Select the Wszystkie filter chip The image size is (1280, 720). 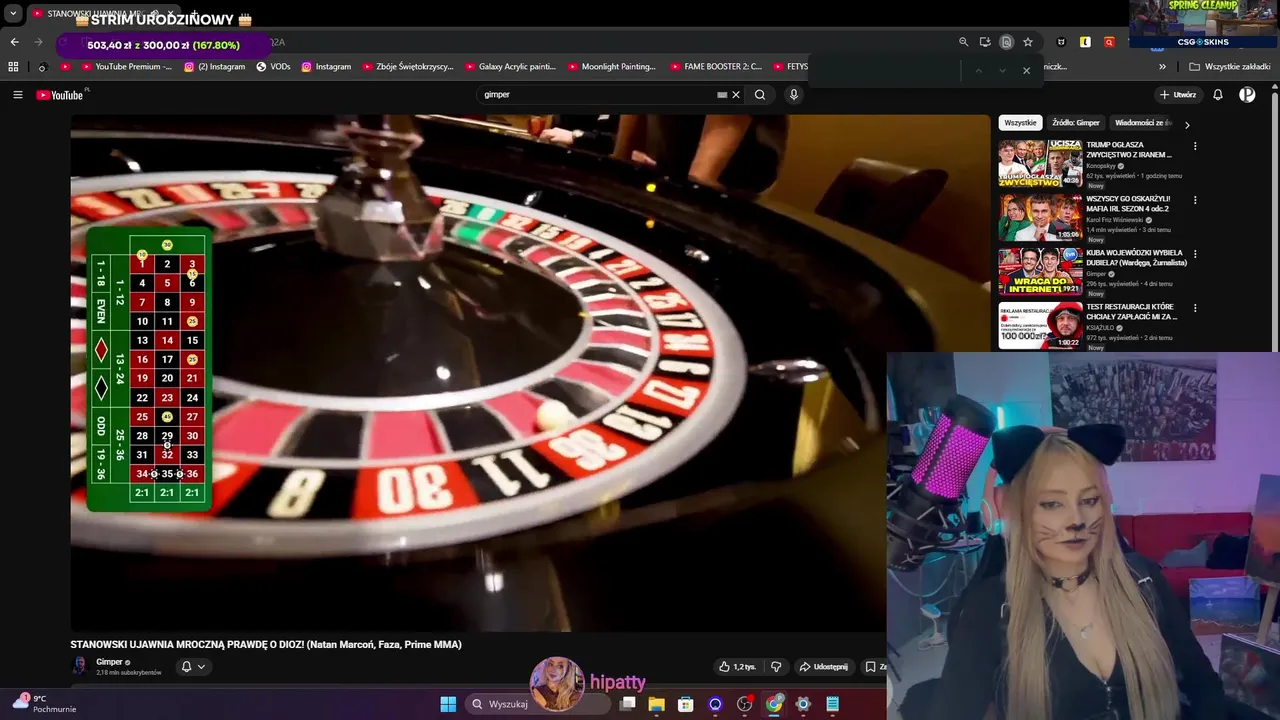tap(1020, 123)
